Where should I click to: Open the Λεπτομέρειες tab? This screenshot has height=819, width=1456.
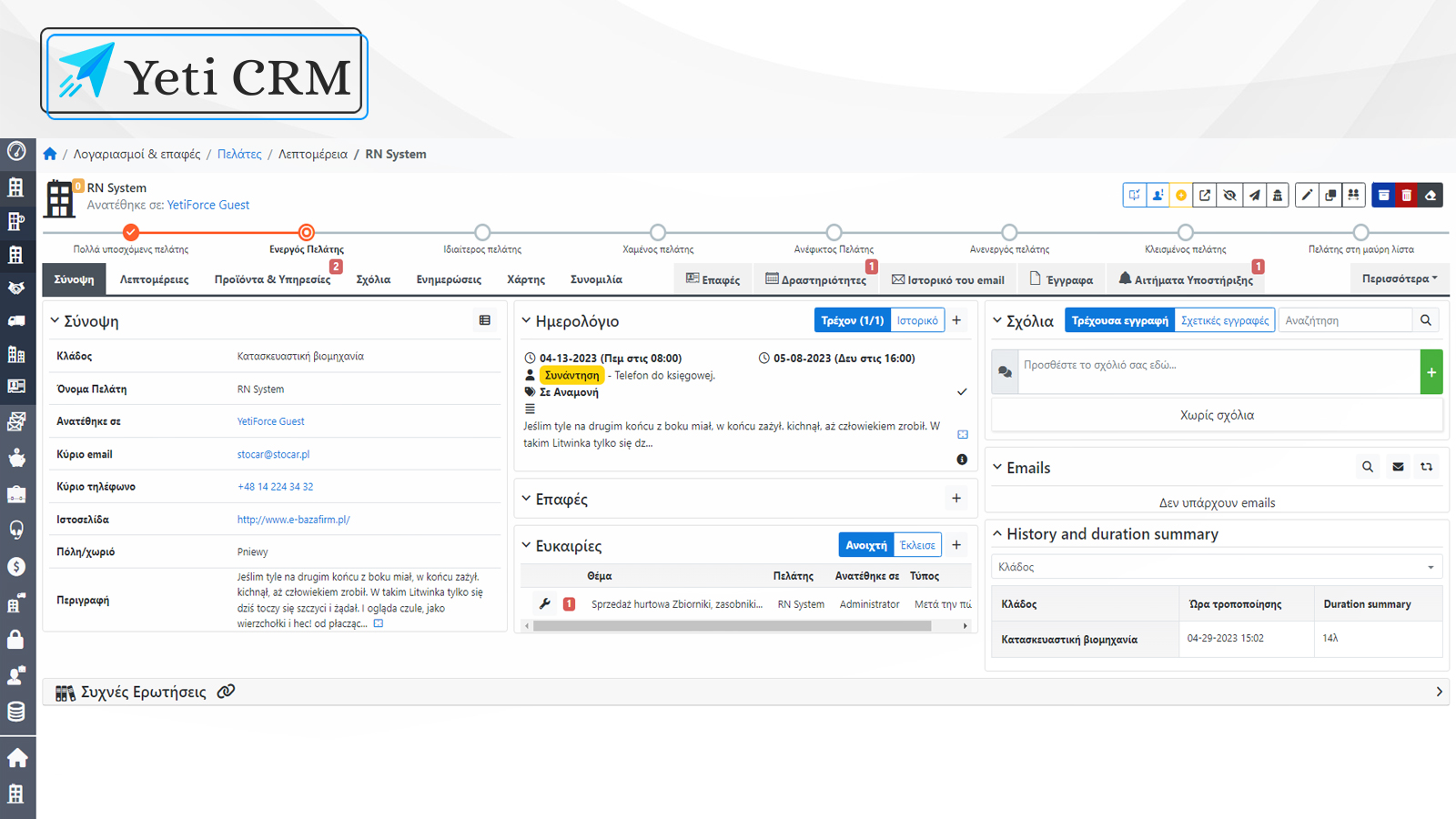[x=154, y=279]
